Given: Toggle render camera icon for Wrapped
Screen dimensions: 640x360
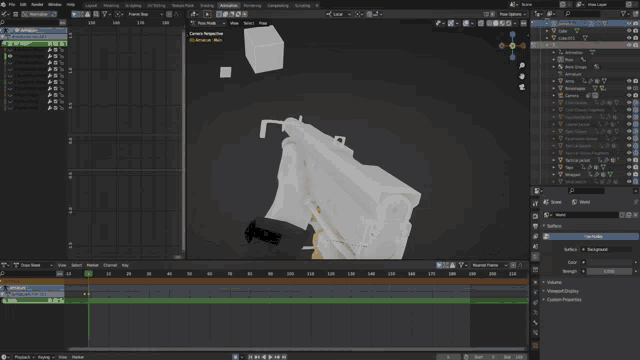Looking at the screenshot, I should 636,174.
